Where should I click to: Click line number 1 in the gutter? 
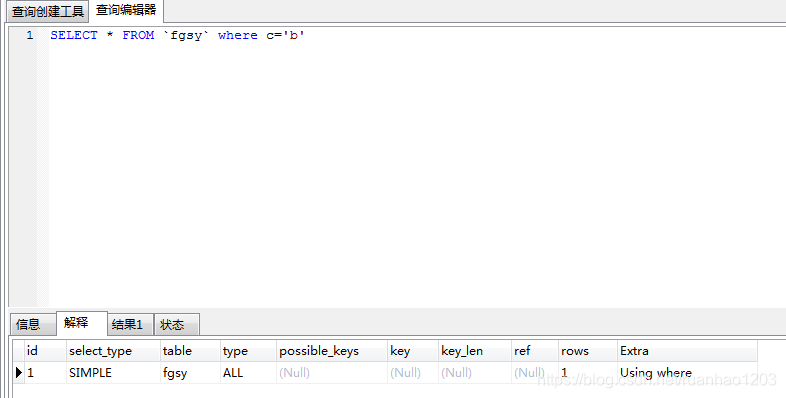click(x=30, y=35)
